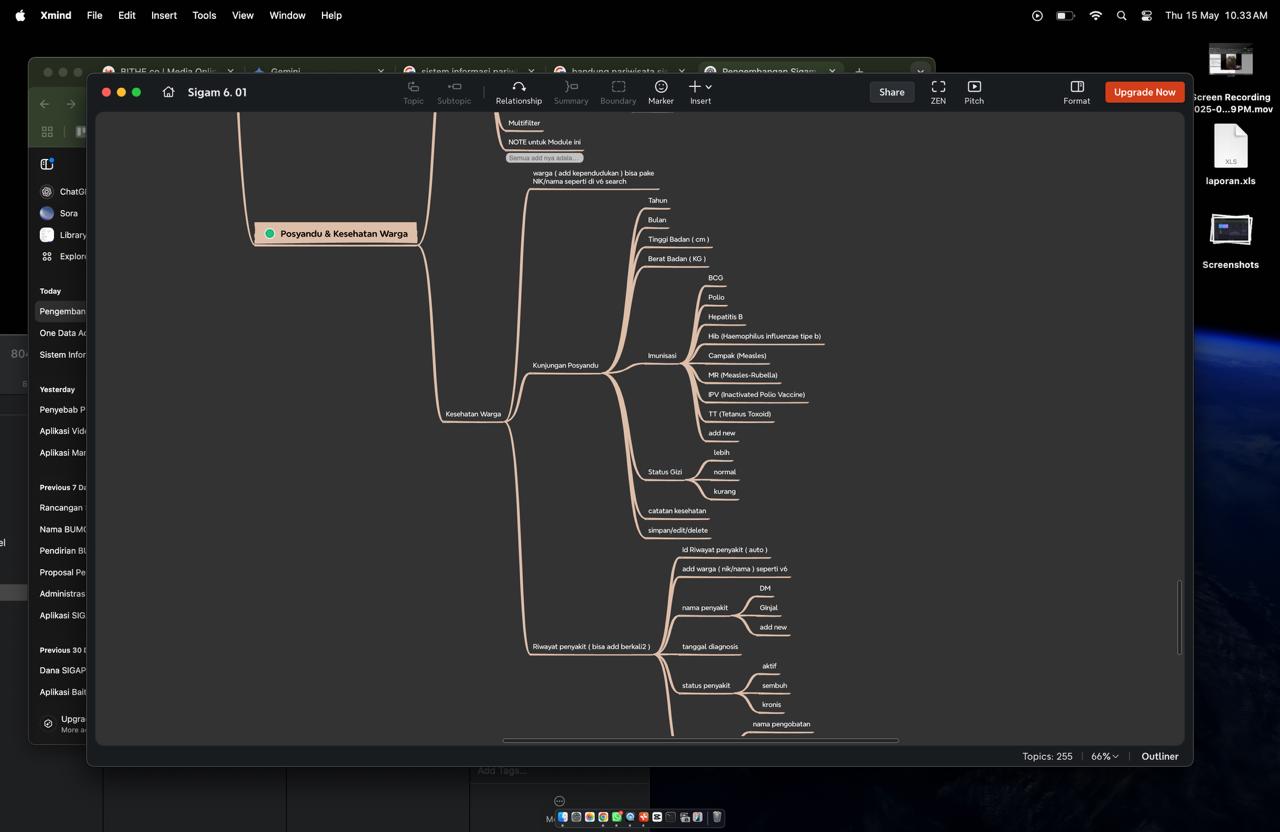The width and height of the screenshot is (1280, 832).
Task: Add a Subtopic from the toolbar
Action: click(x=454, y=92)
